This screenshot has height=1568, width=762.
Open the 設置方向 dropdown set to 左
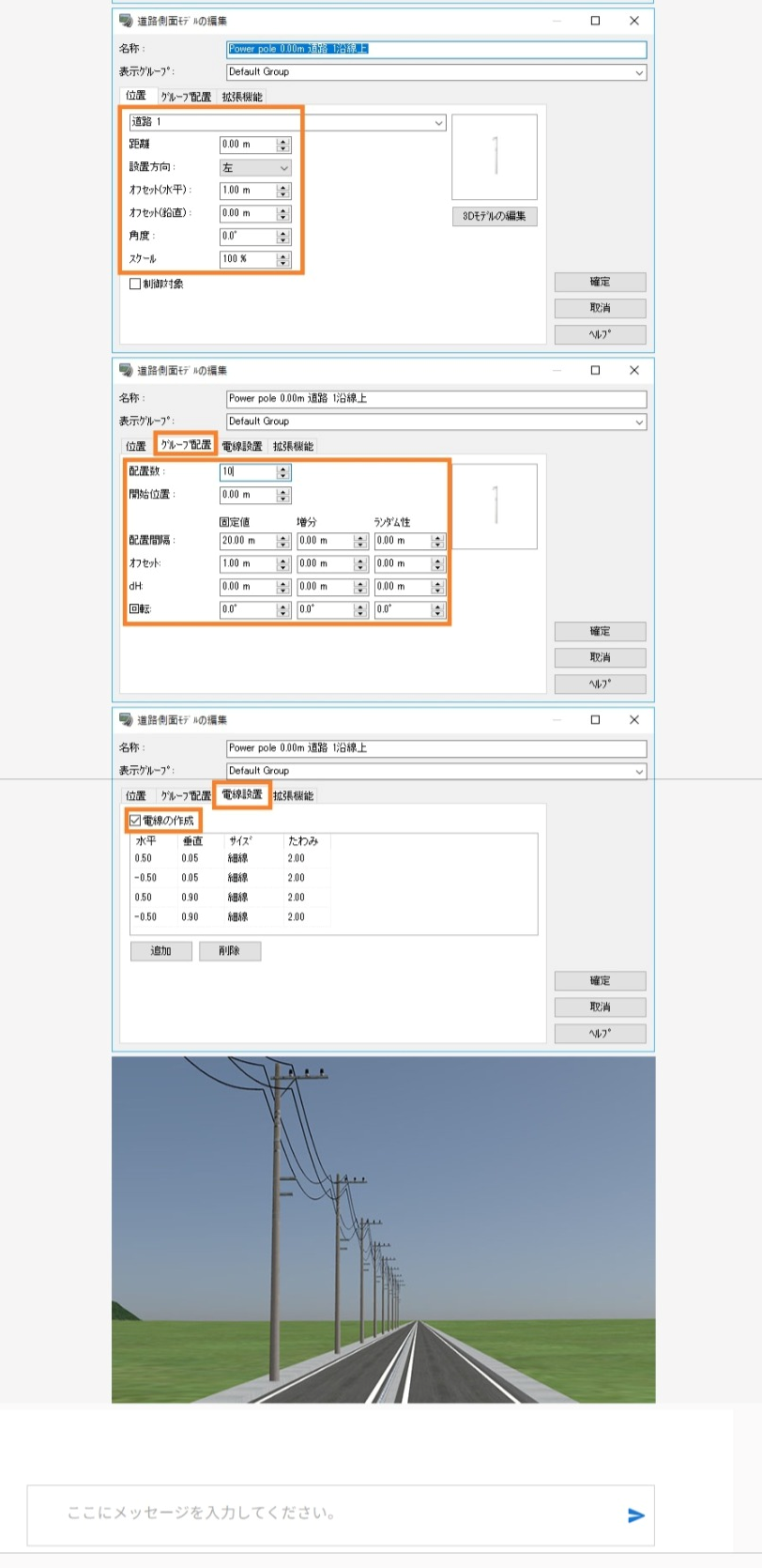283,168
